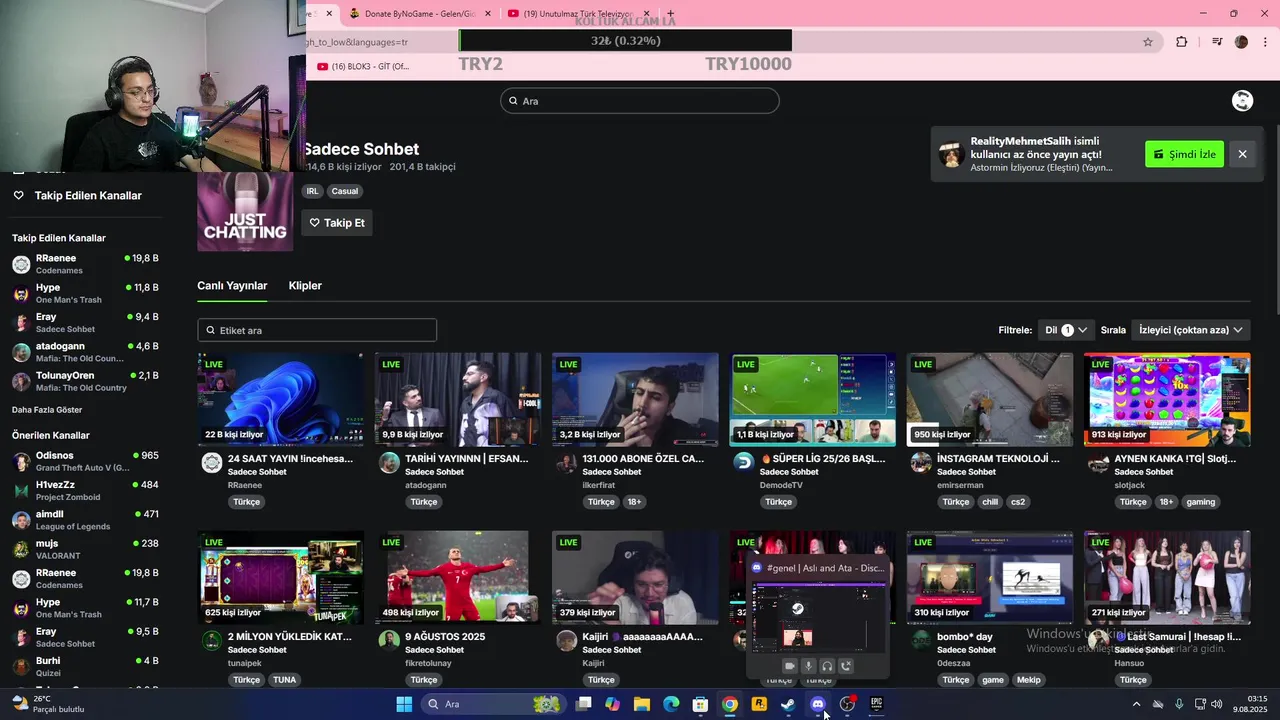Open the Epic Games launcher icon

click(x=876, y=704)
